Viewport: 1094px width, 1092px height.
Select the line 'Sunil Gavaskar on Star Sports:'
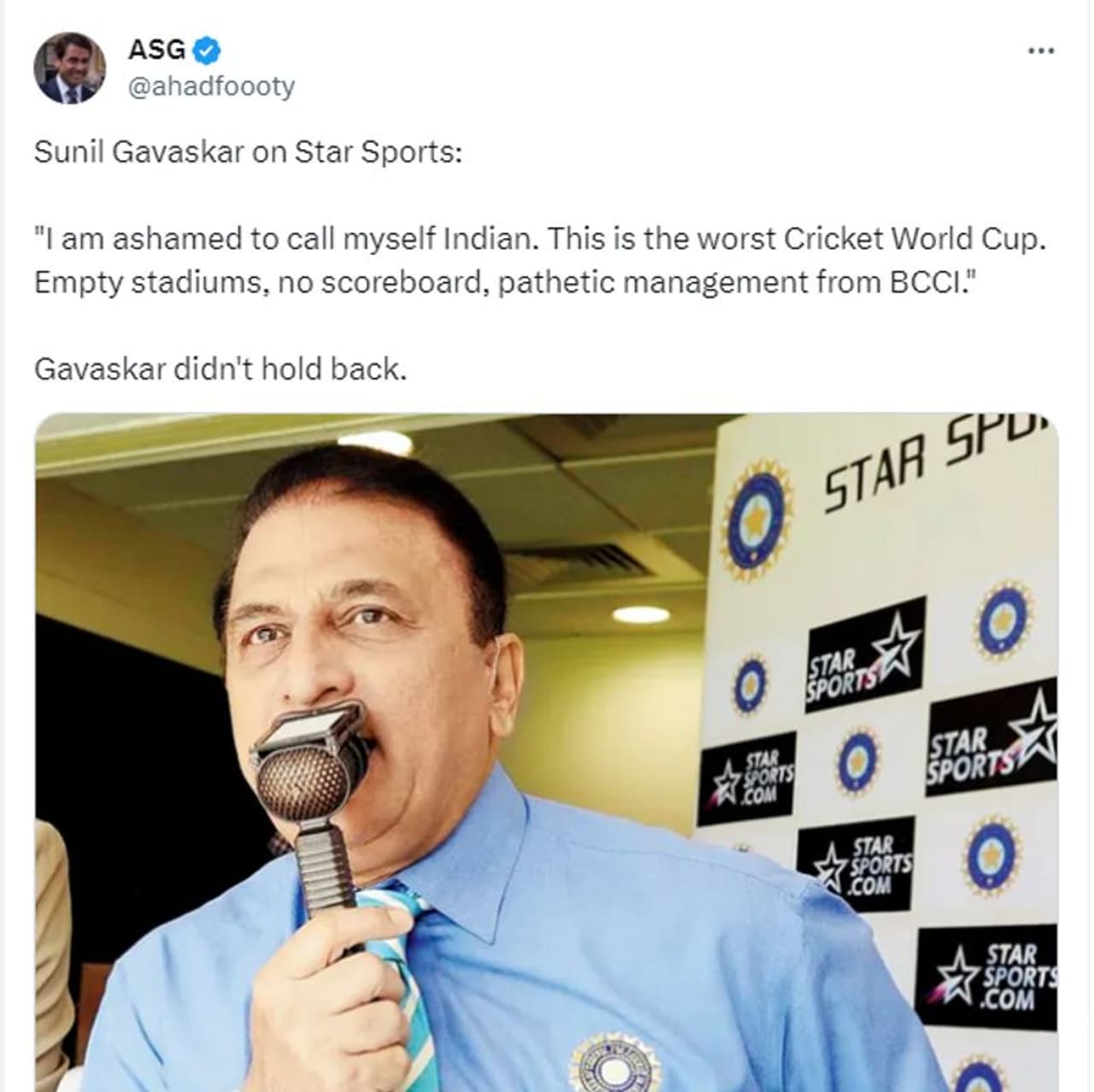[x=248, y=152]
